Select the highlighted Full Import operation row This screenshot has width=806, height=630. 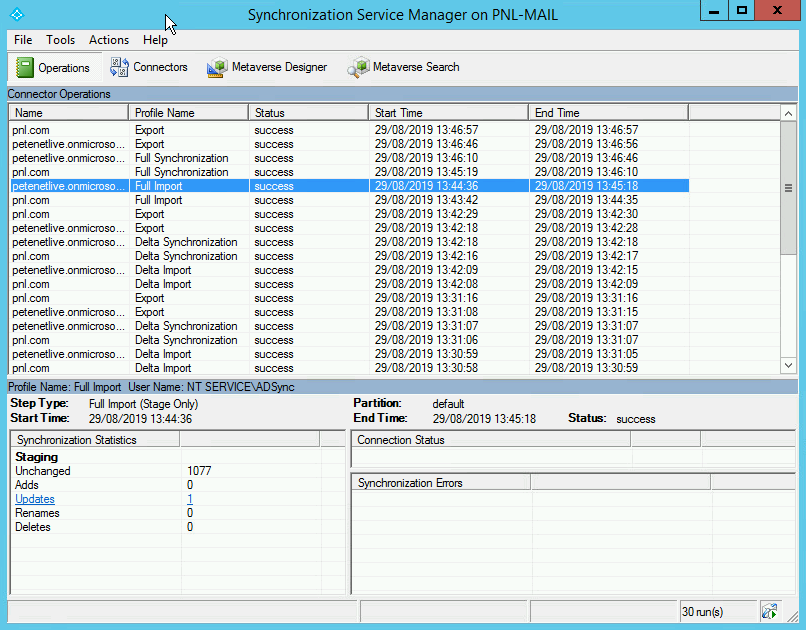click(300, 185)
